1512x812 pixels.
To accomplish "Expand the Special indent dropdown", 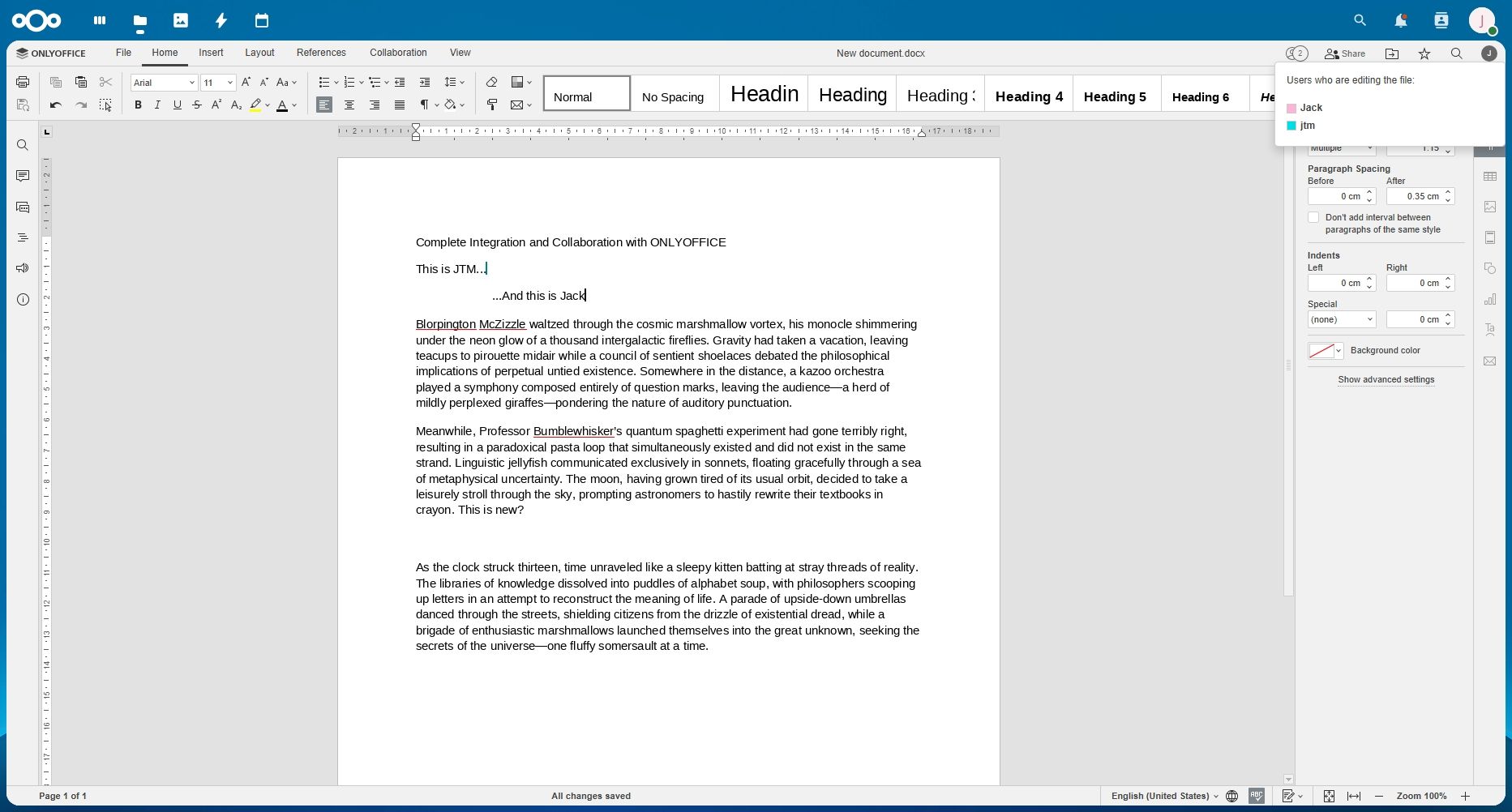I will tap(1341, 319).
